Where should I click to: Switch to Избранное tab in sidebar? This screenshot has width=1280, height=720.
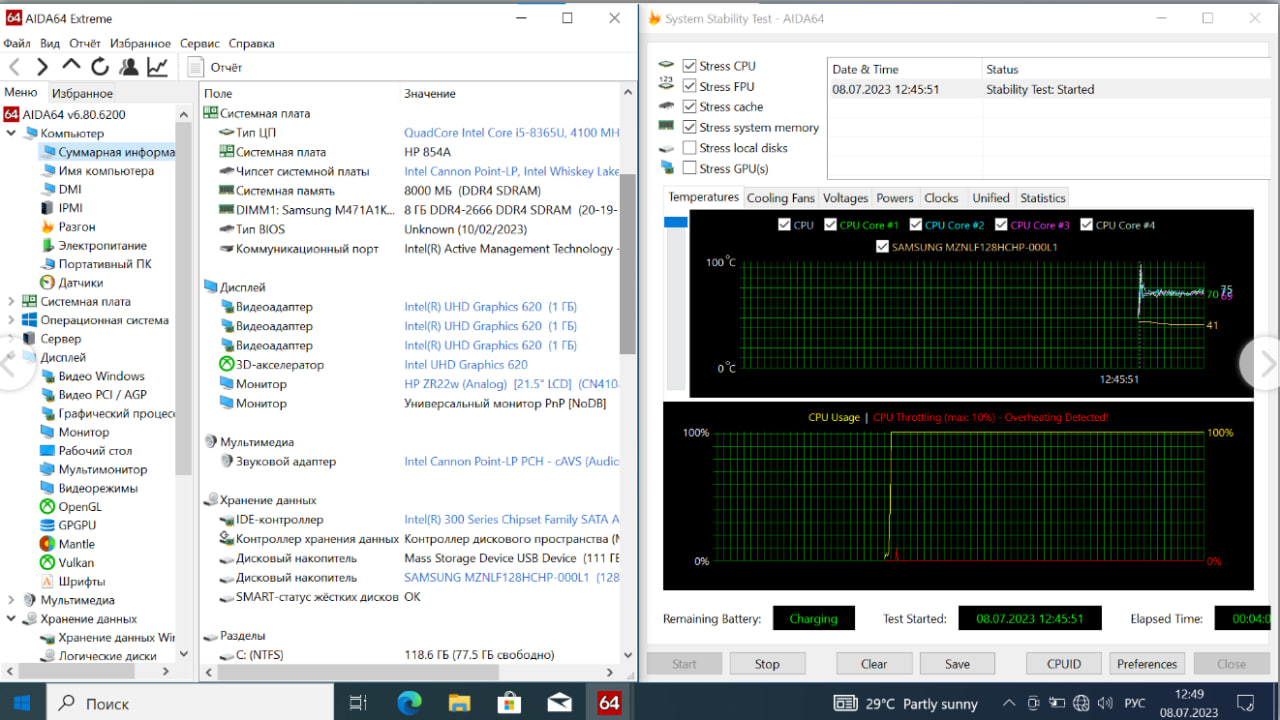pos(83,93)
